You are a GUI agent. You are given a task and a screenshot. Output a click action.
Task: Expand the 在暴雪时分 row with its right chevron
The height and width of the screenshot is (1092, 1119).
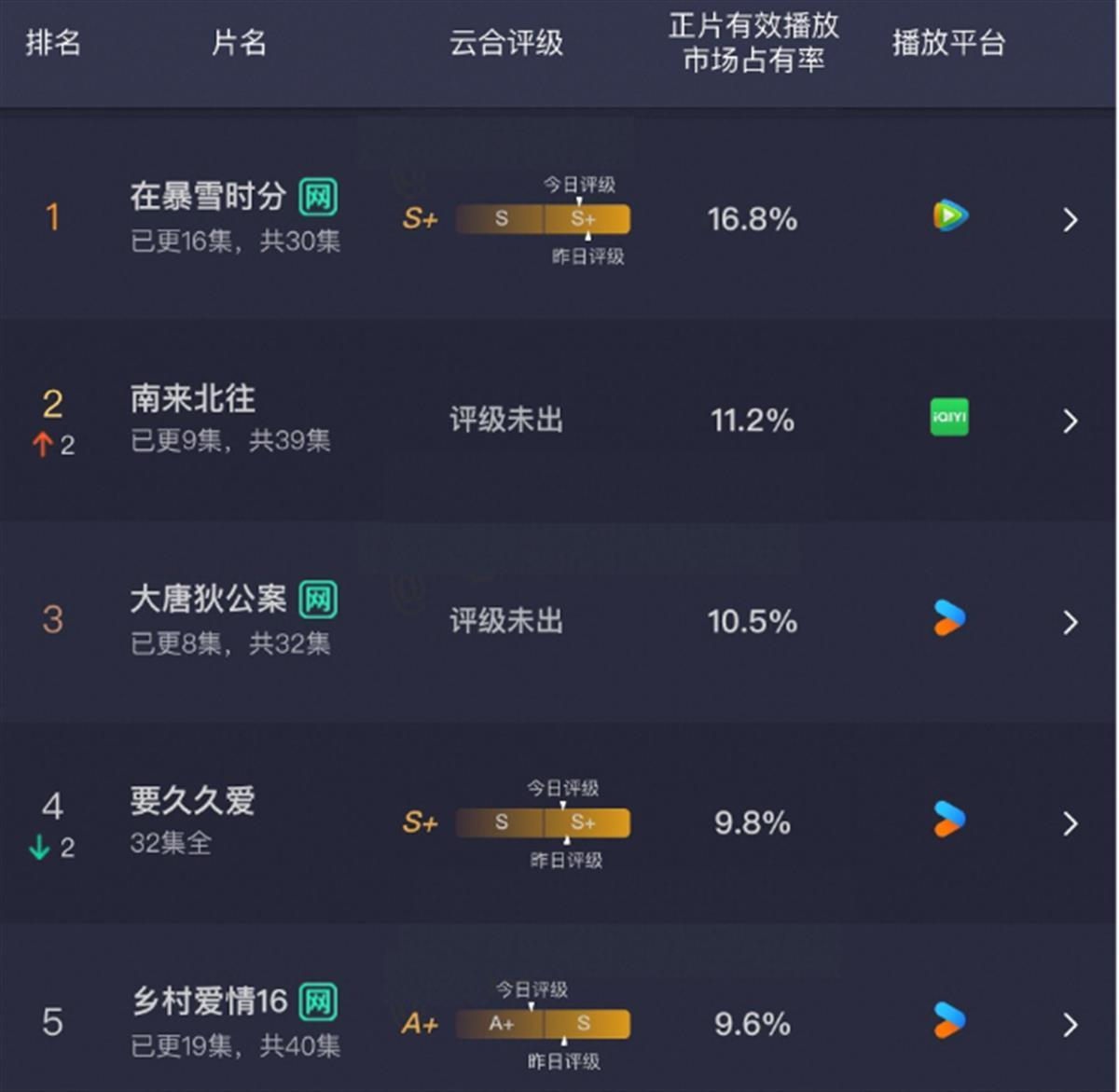(x=1070, y=220)
